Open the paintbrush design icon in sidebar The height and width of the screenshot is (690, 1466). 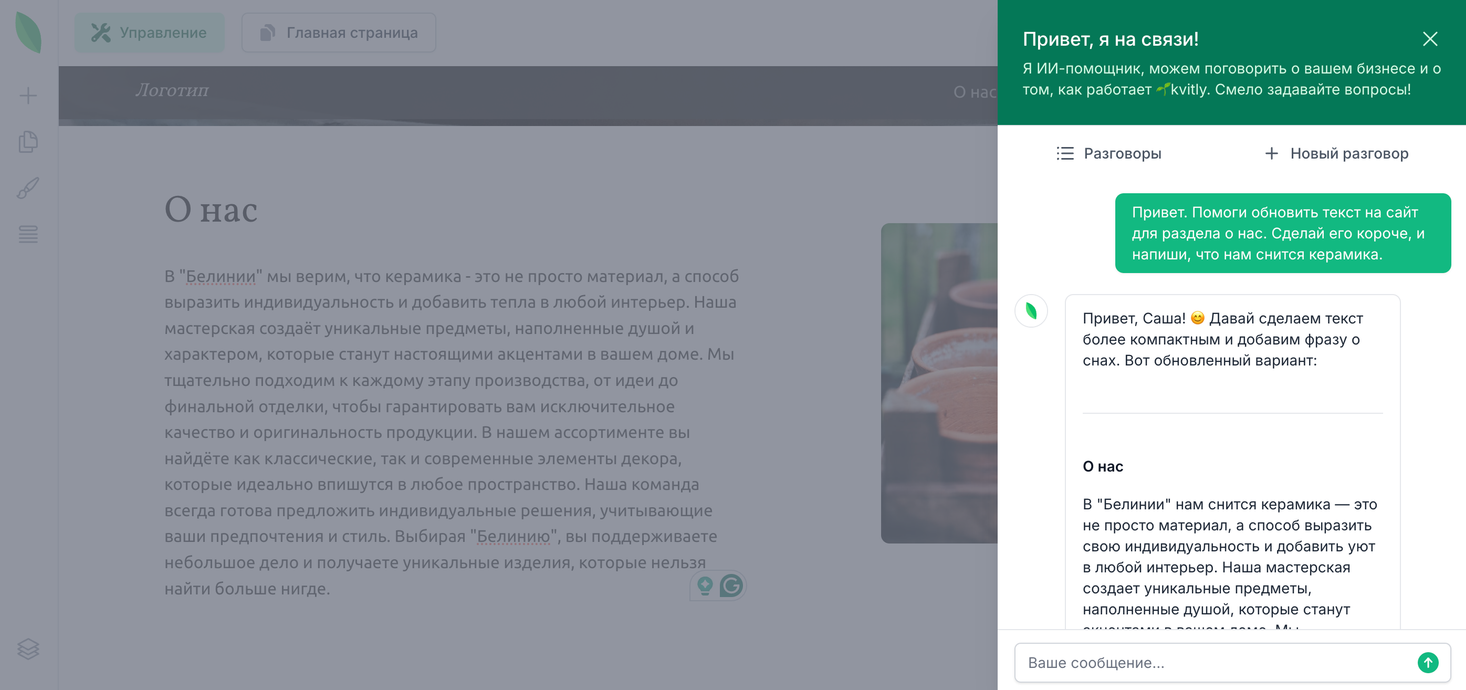tap(28, 188)
